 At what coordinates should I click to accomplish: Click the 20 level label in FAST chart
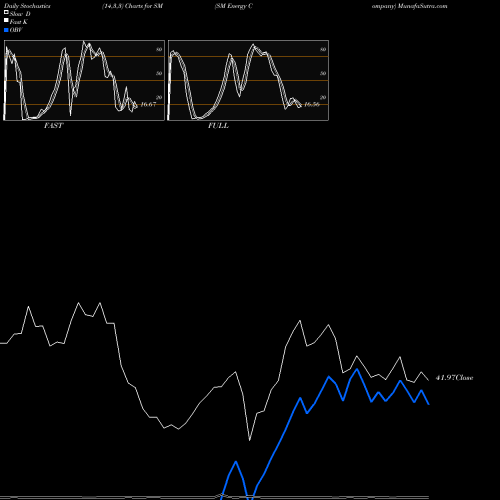click(x=159, y=97)
